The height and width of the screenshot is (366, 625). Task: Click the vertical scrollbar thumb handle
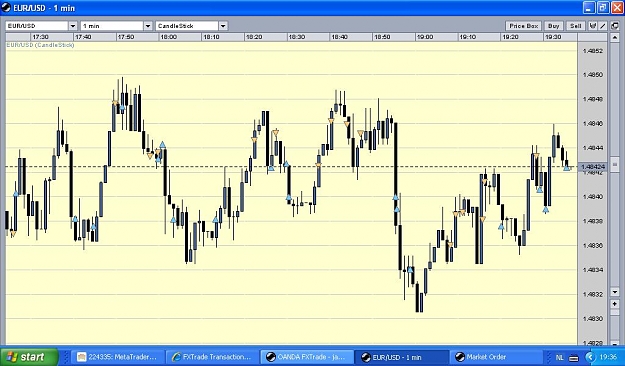point(614,165)
